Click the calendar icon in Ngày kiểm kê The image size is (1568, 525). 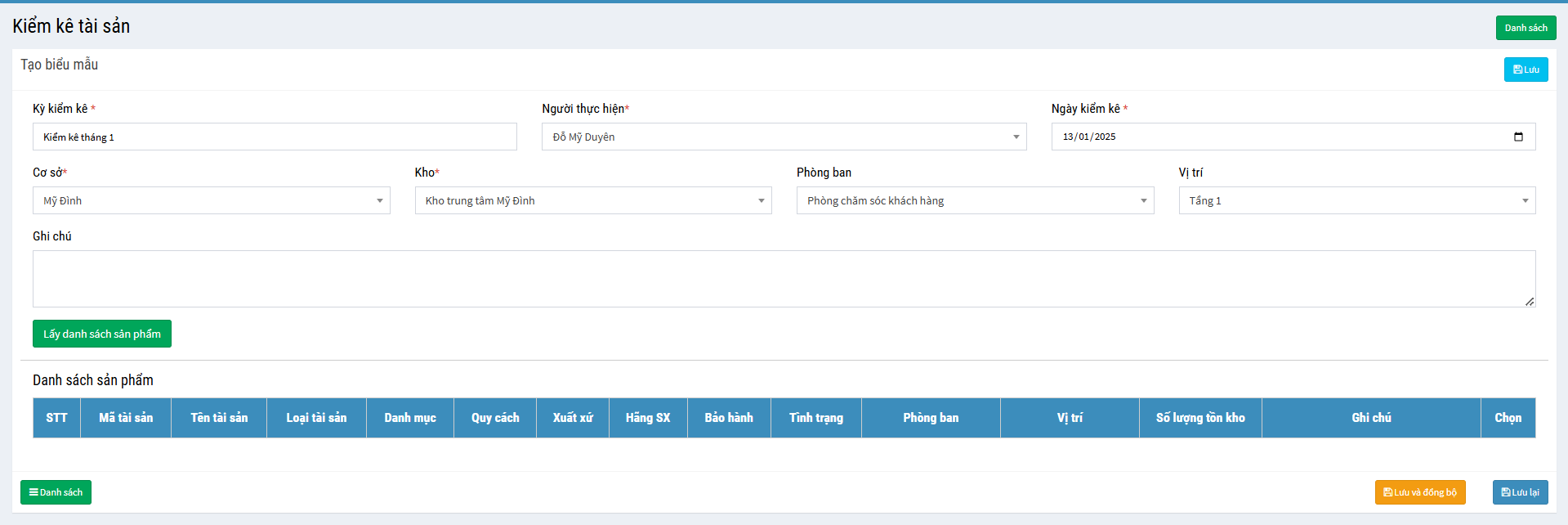[1518, 137]
